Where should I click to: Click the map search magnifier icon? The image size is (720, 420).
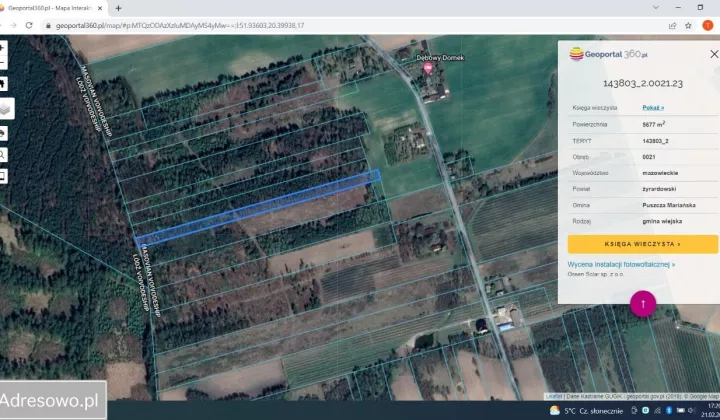tap(3, 155)
